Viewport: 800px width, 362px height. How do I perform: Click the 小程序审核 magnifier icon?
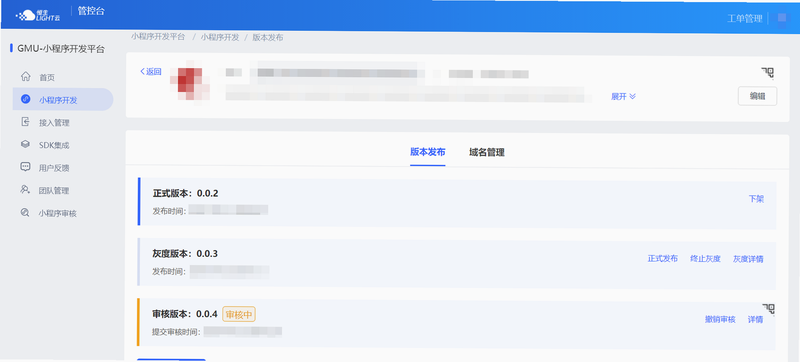[25, 213]
